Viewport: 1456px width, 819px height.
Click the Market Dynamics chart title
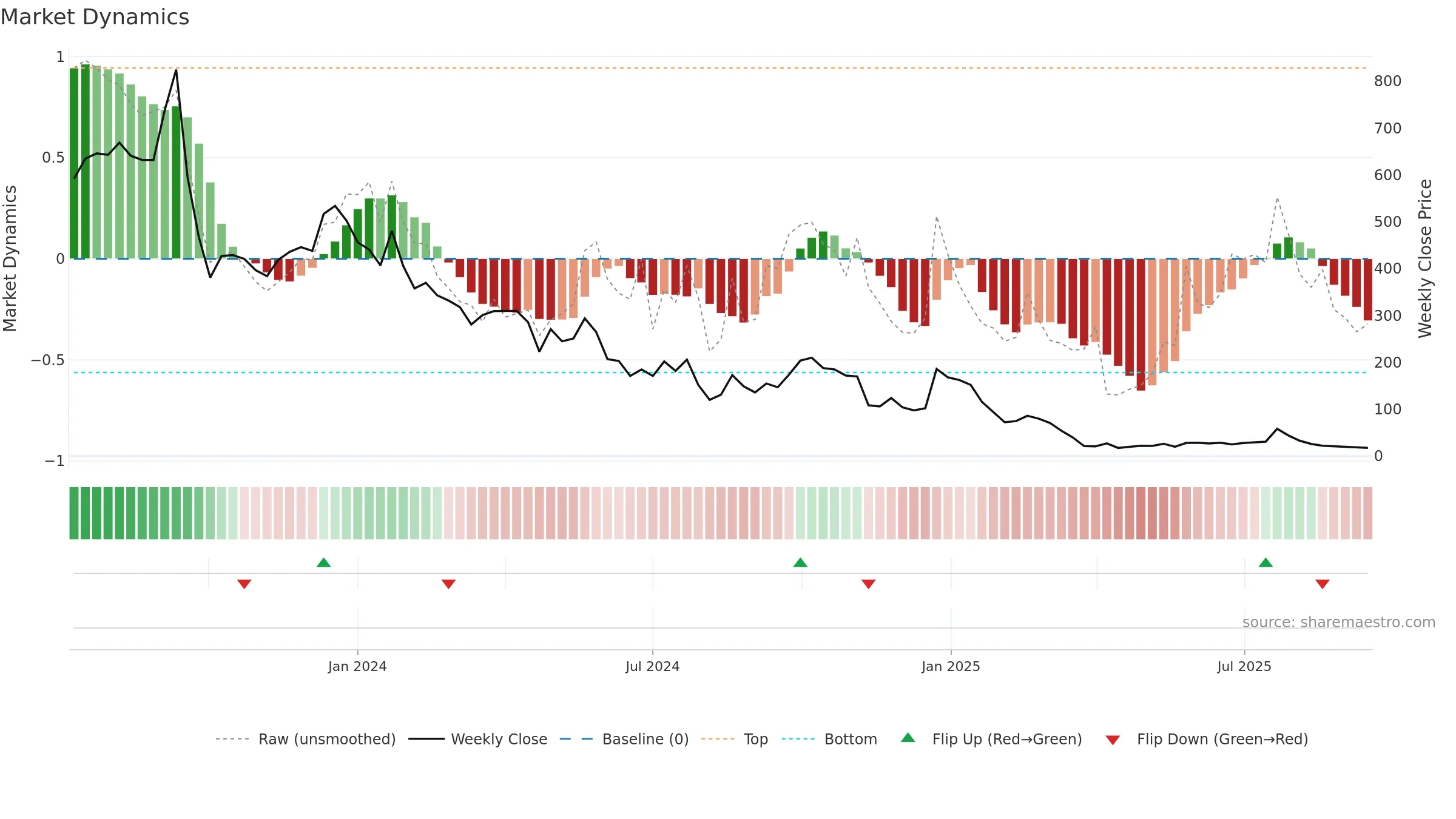95,17
